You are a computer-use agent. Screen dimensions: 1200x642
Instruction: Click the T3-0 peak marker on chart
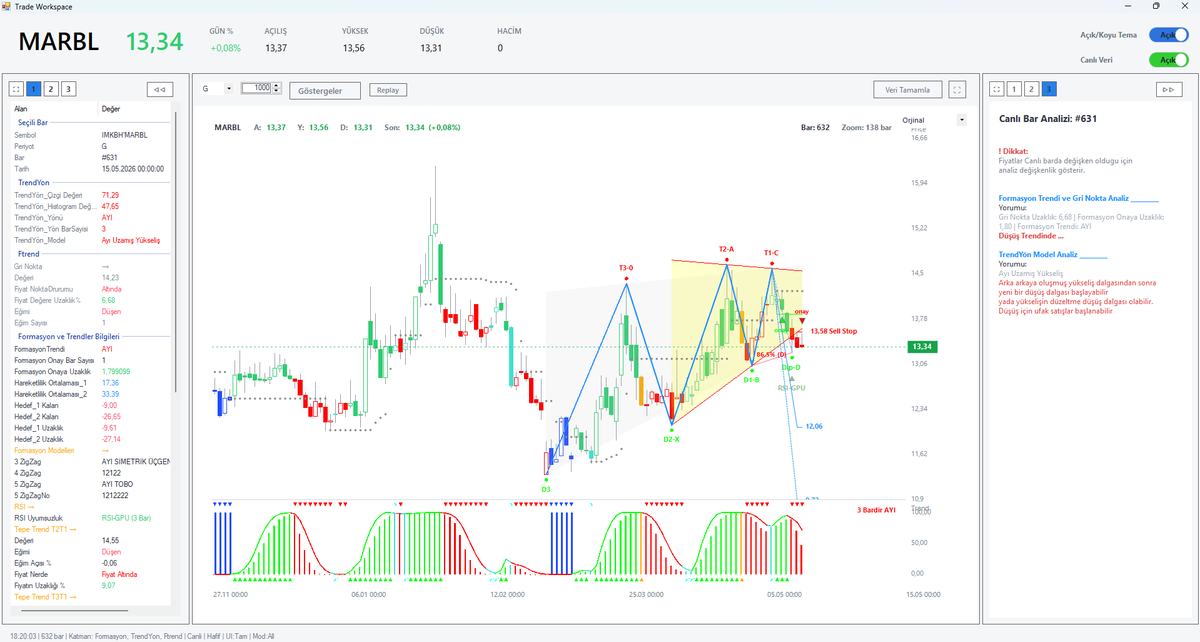tap(626, 268)
